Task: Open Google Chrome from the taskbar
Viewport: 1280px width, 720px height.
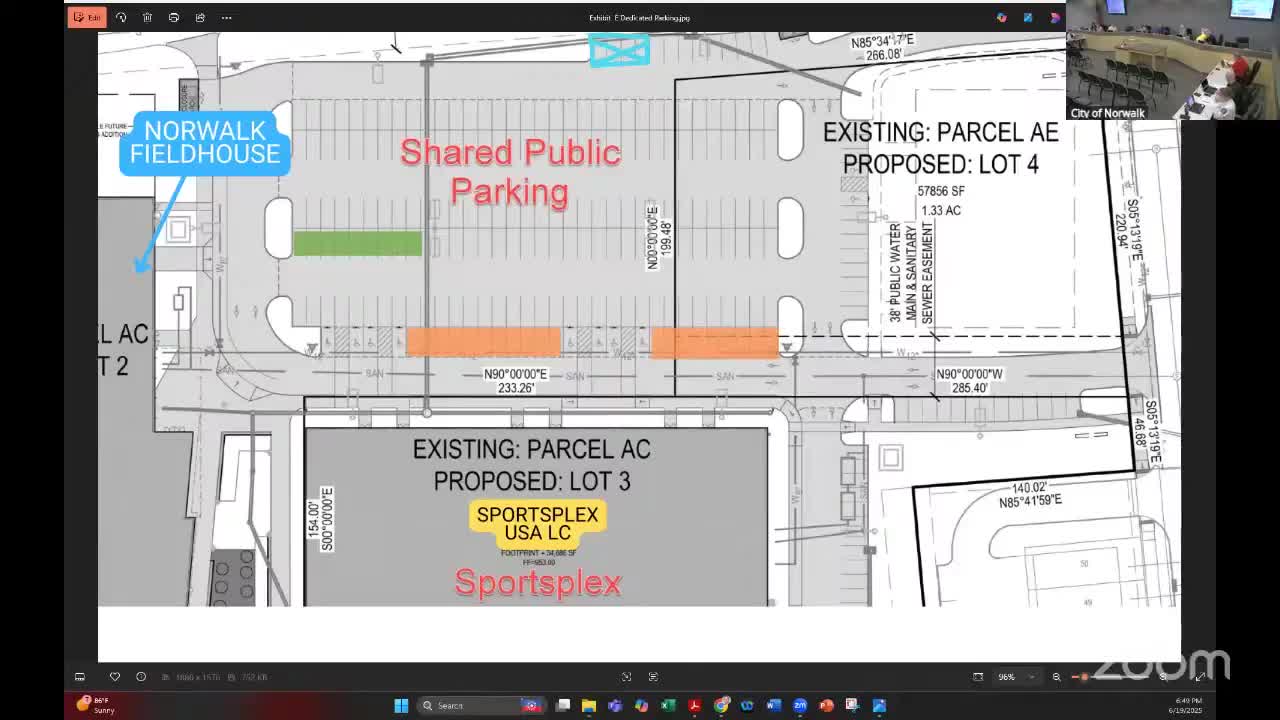Action: coord(721,706)
